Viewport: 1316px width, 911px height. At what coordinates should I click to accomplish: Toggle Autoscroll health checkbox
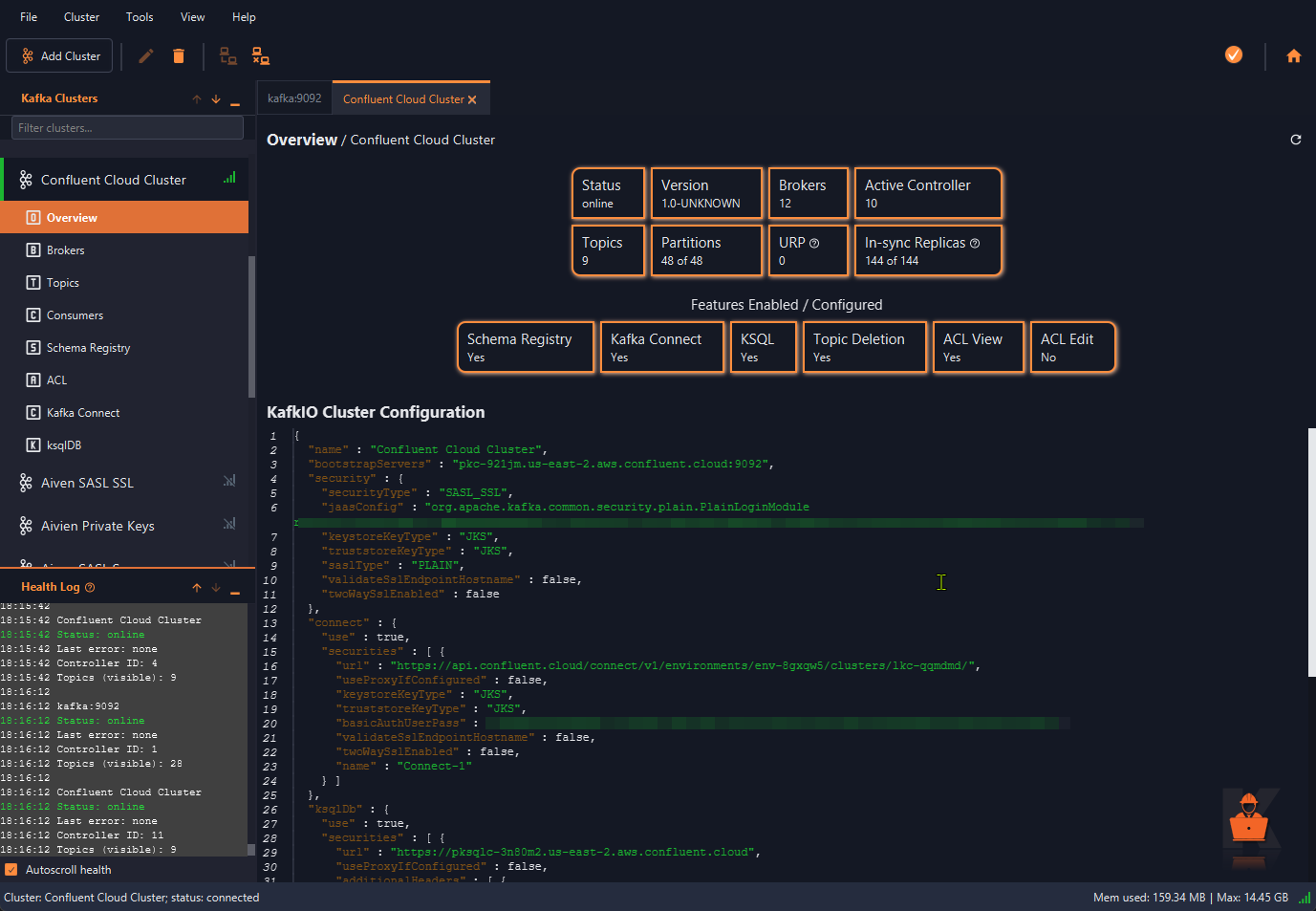tap(11, 870)
